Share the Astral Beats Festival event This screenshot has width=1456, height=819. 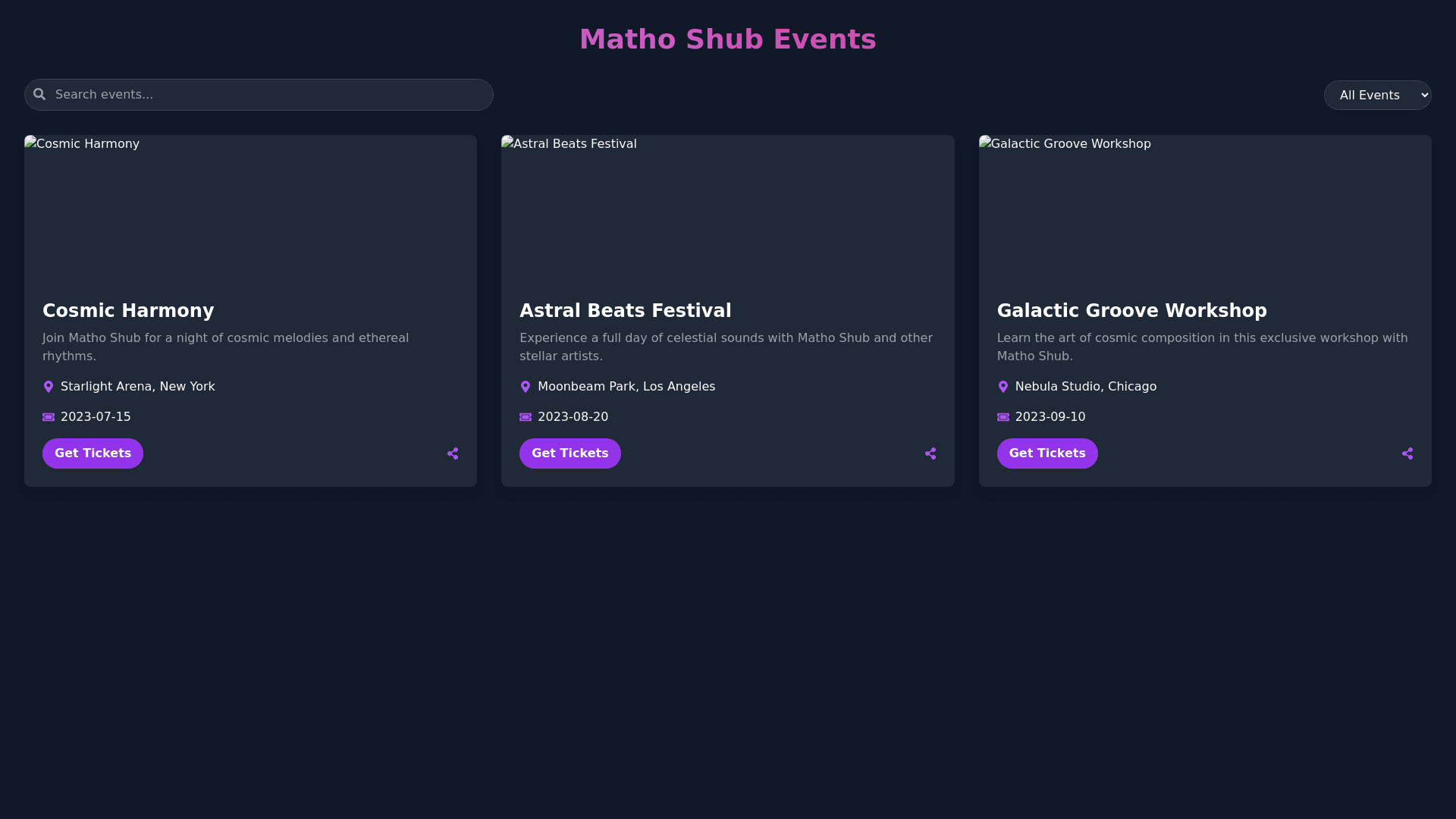click(930, 453)
